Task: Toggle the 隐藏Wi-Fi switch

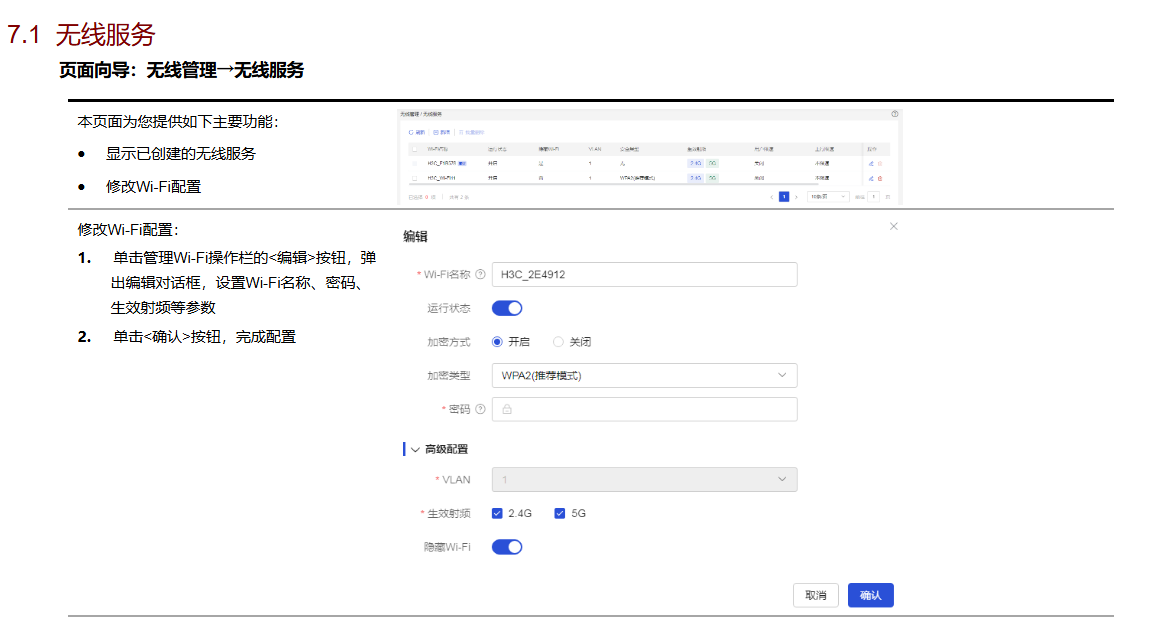Action: click(x=507, y=547)
